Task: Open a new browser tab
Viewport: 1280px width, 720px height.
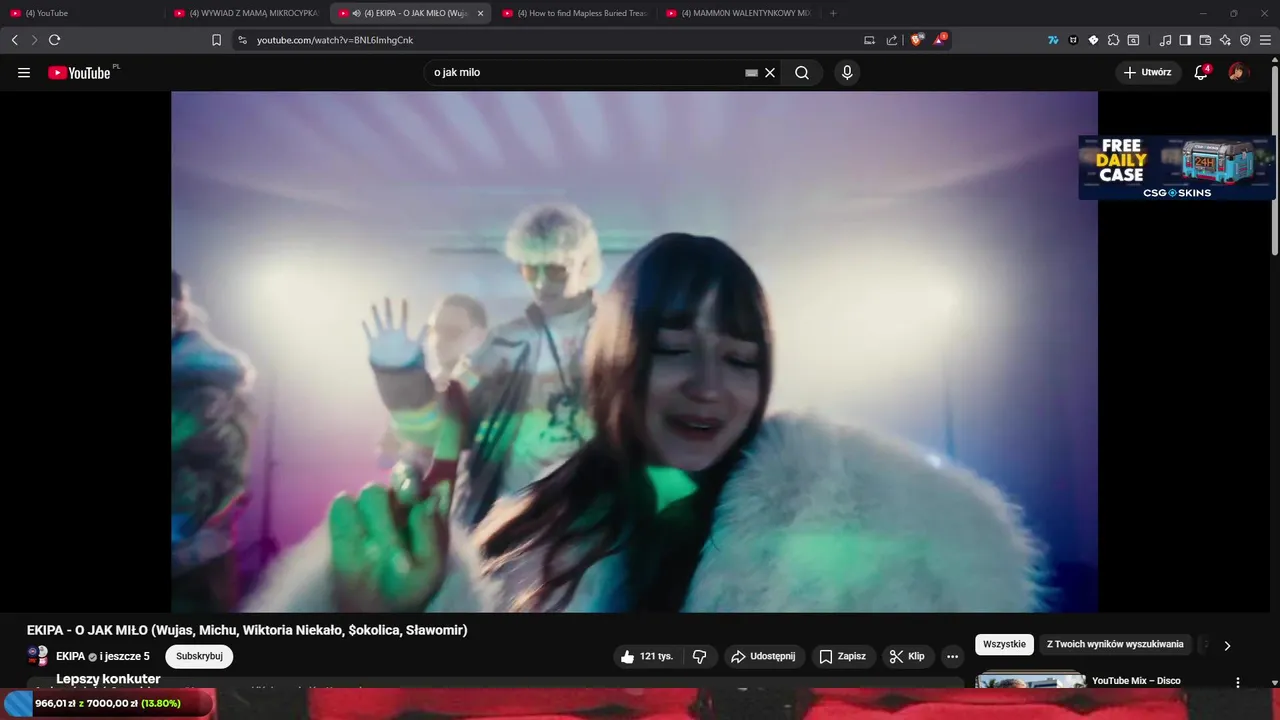Action: click(833, 13)
